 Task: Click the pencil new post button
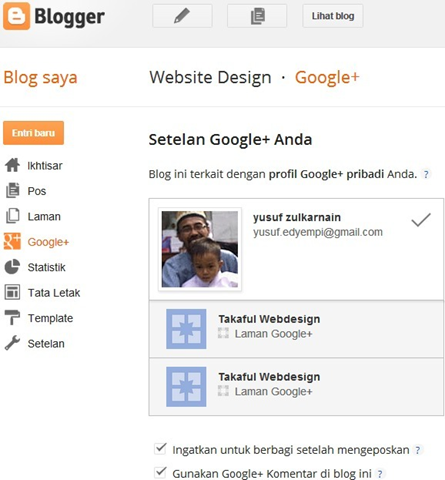[x=182, y=16]
